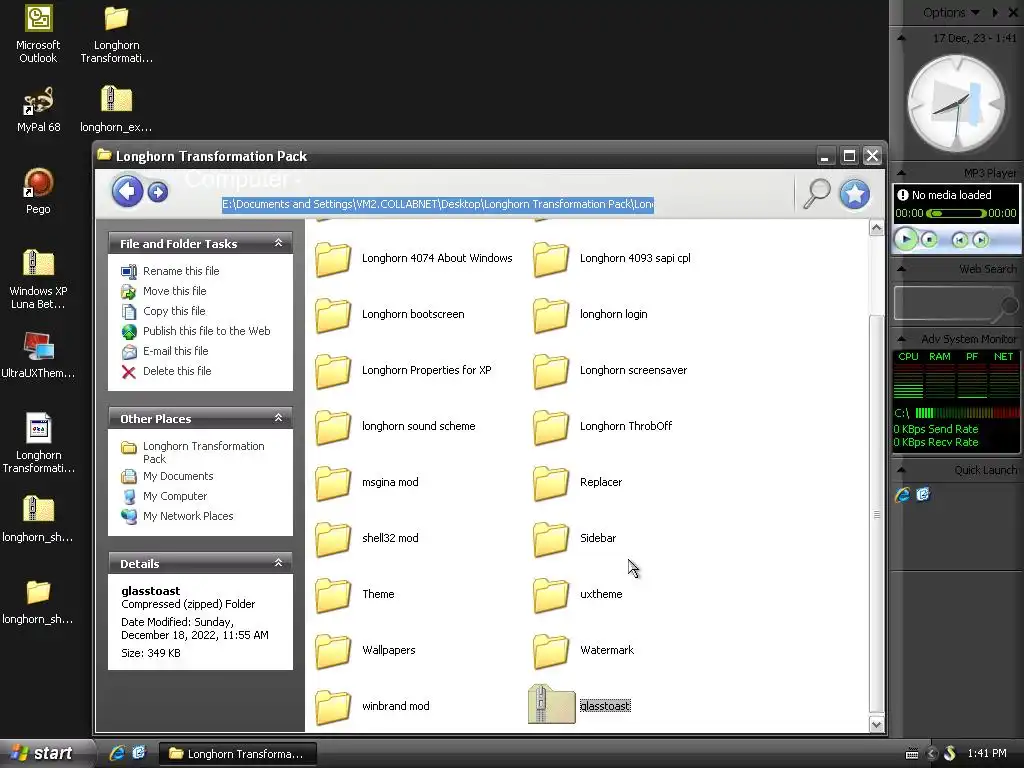Open Internet Explorer in sidebar Quick Launch

click(903, 494)
